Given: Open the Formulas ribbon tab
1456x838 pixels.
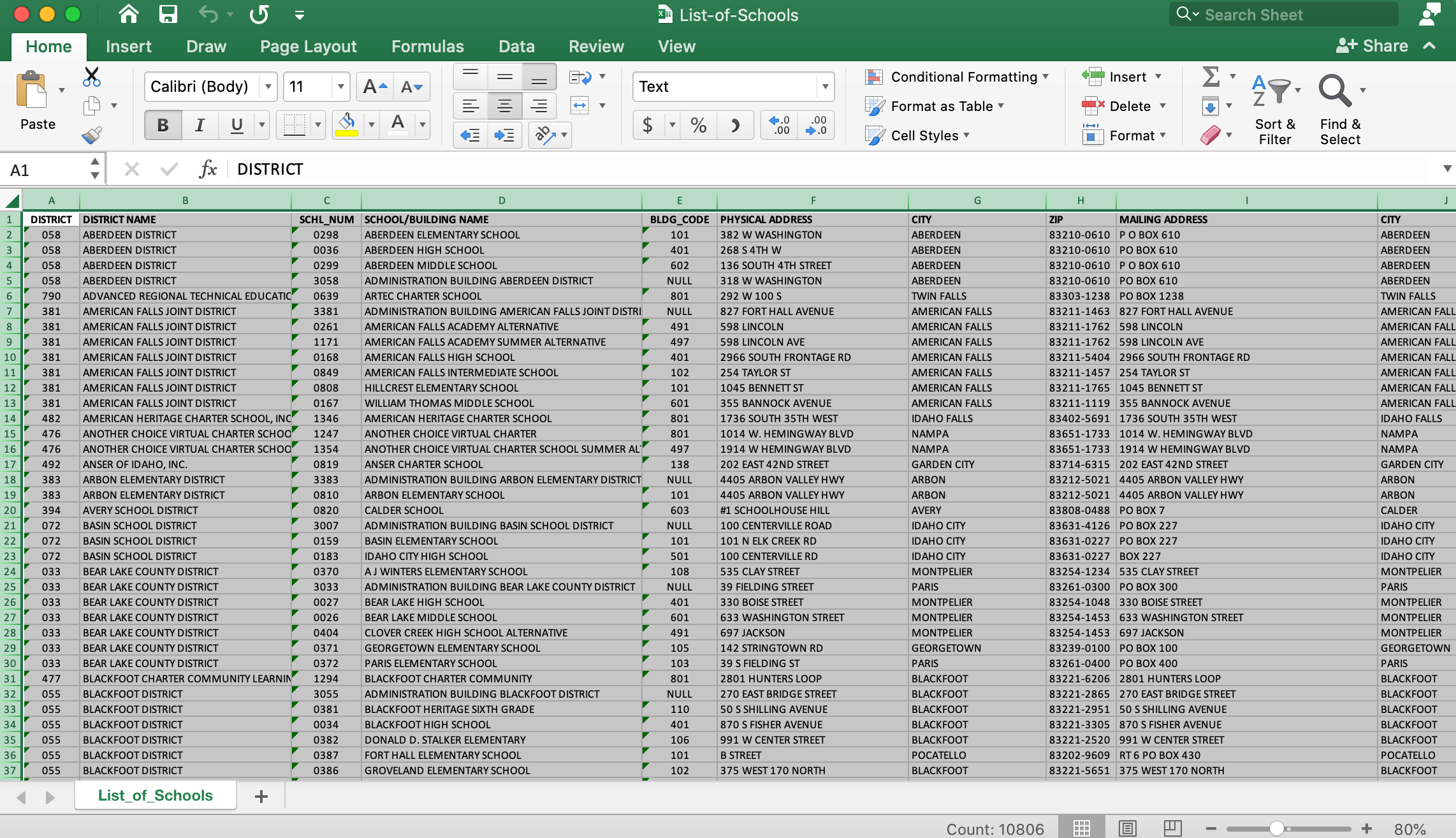Looking at the screenshot, I should (x=427, y=47).
